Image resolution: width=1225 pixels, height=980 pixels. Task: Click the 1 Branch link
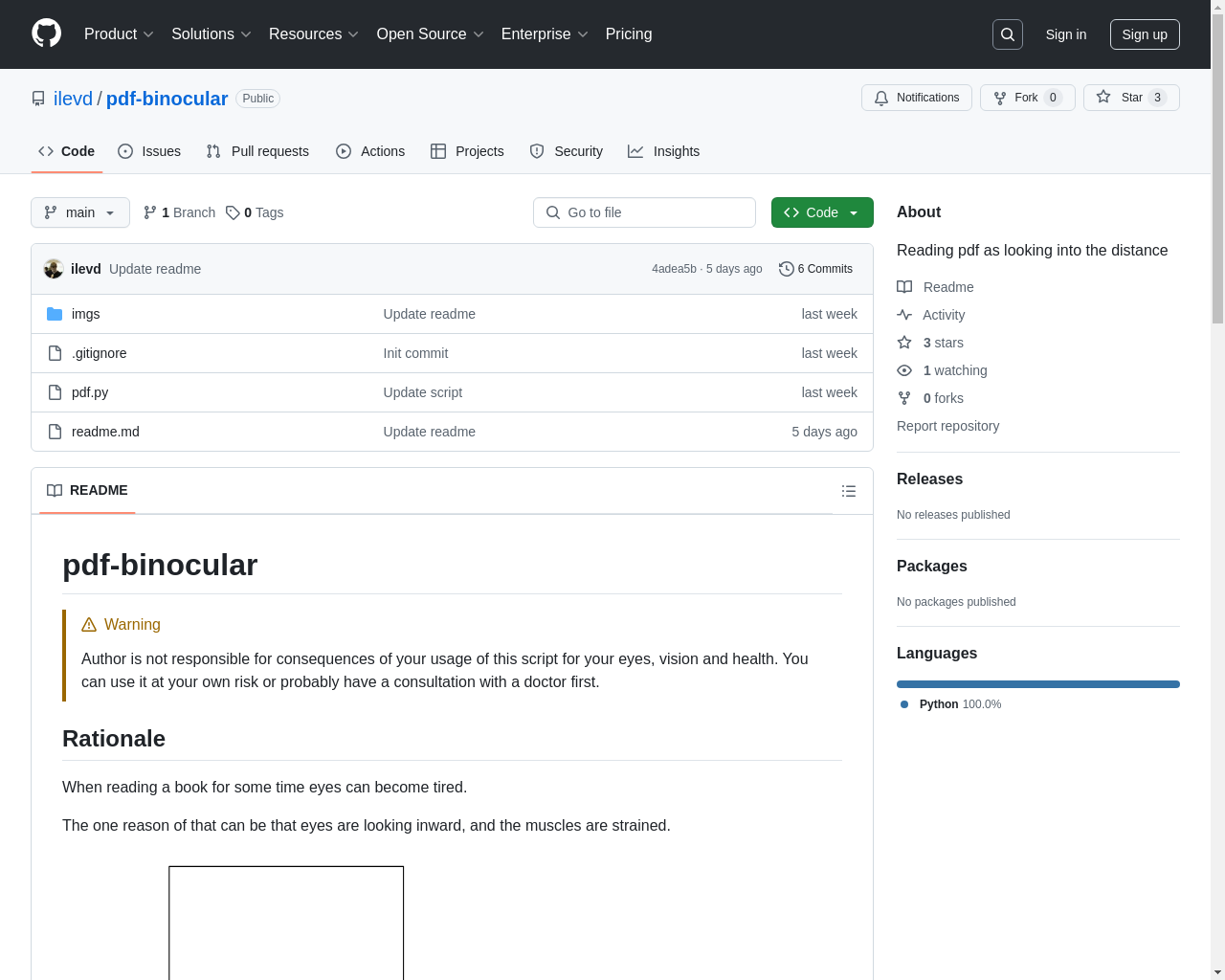tap(179, 212)
